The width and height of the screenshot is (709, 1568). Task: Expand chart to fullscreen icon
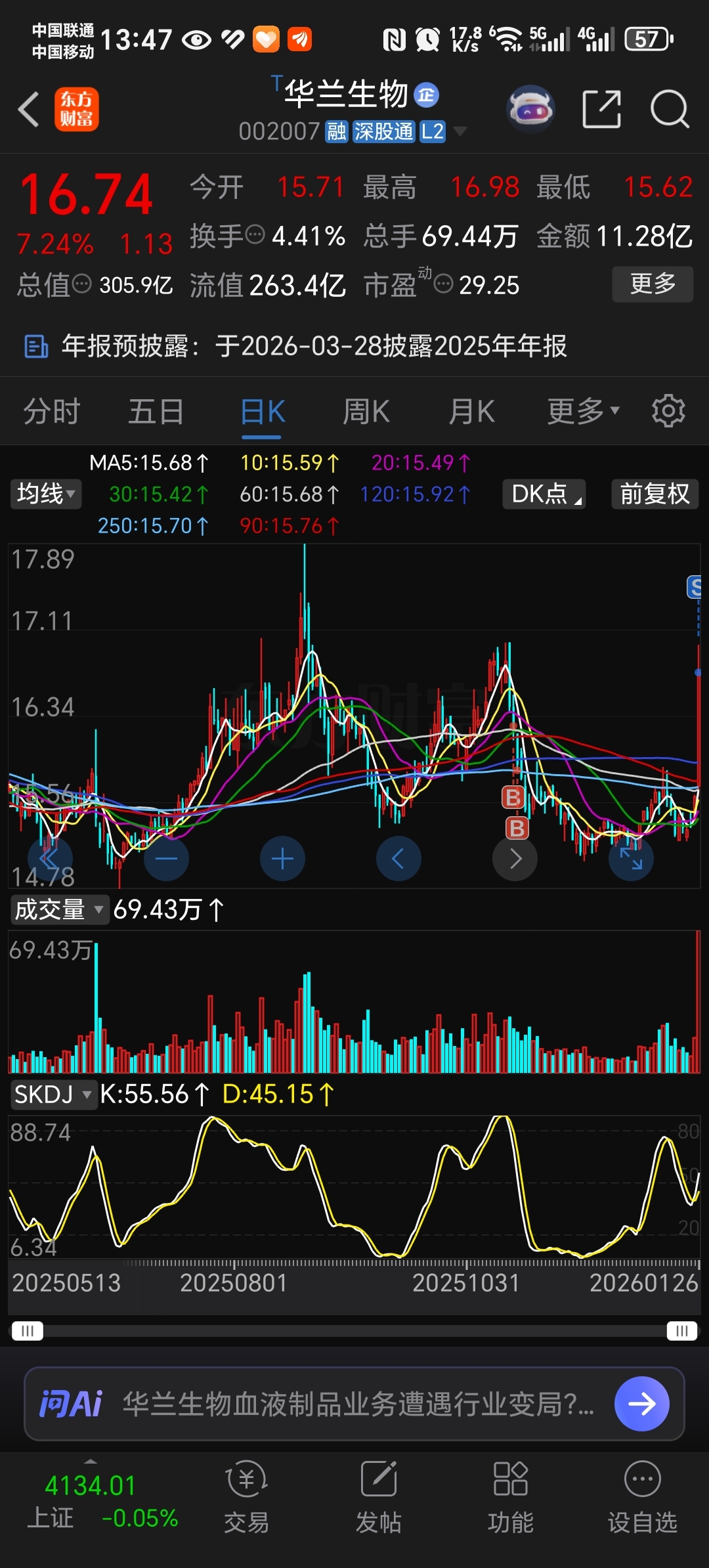tap(631, 858)
